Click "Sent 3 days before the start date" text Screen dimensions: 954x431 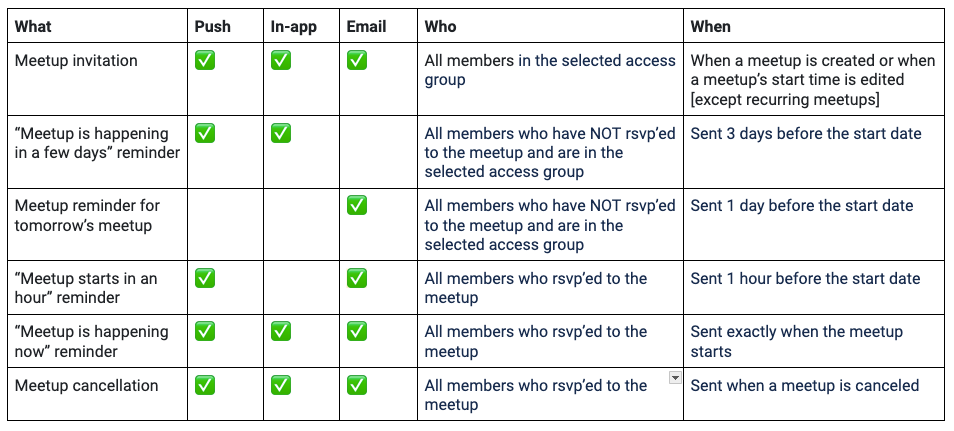pos(805,133)
